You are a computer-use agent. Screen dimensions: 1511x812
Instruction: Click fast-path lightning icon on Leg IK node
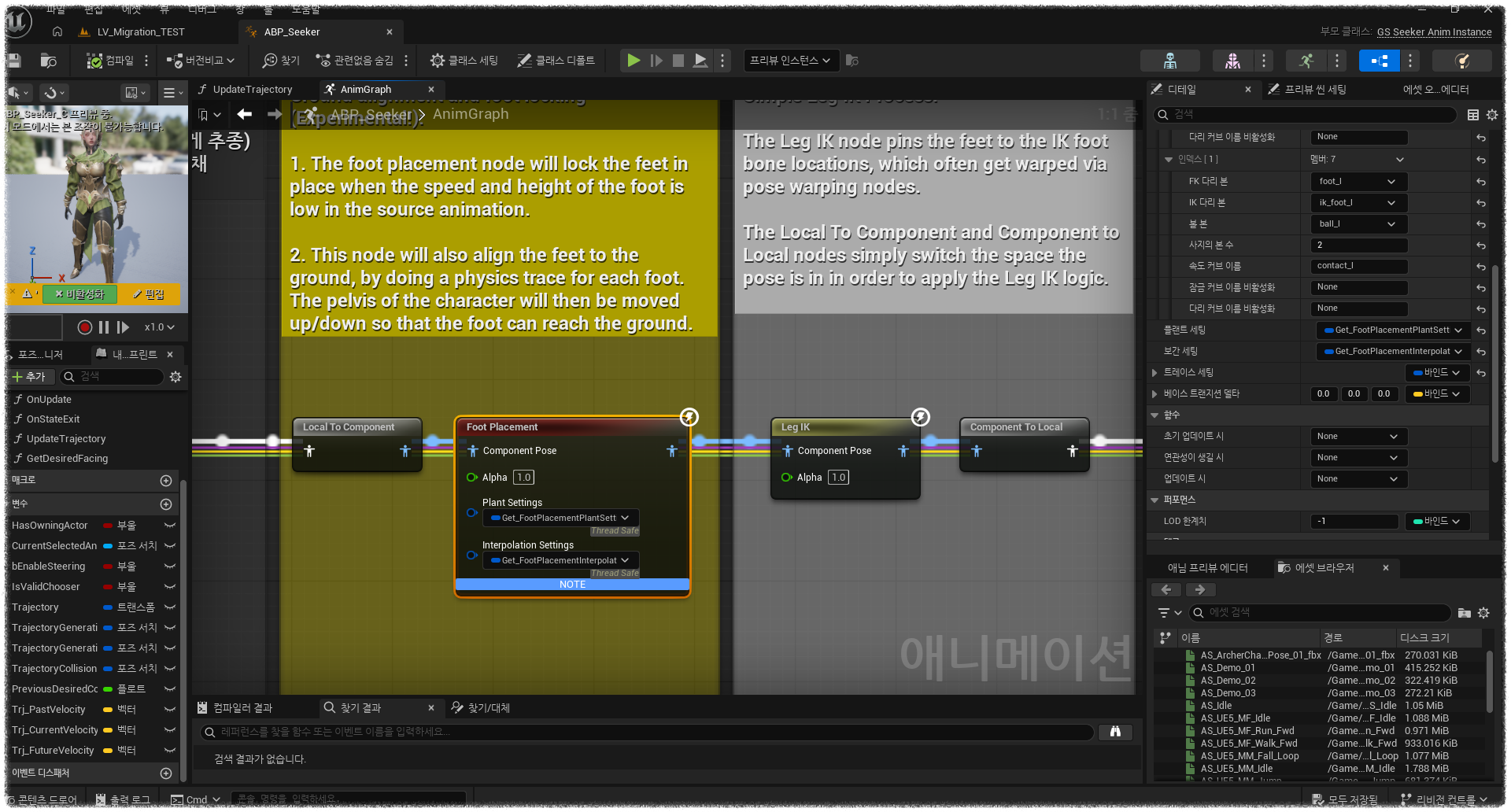tap(920, 417)
